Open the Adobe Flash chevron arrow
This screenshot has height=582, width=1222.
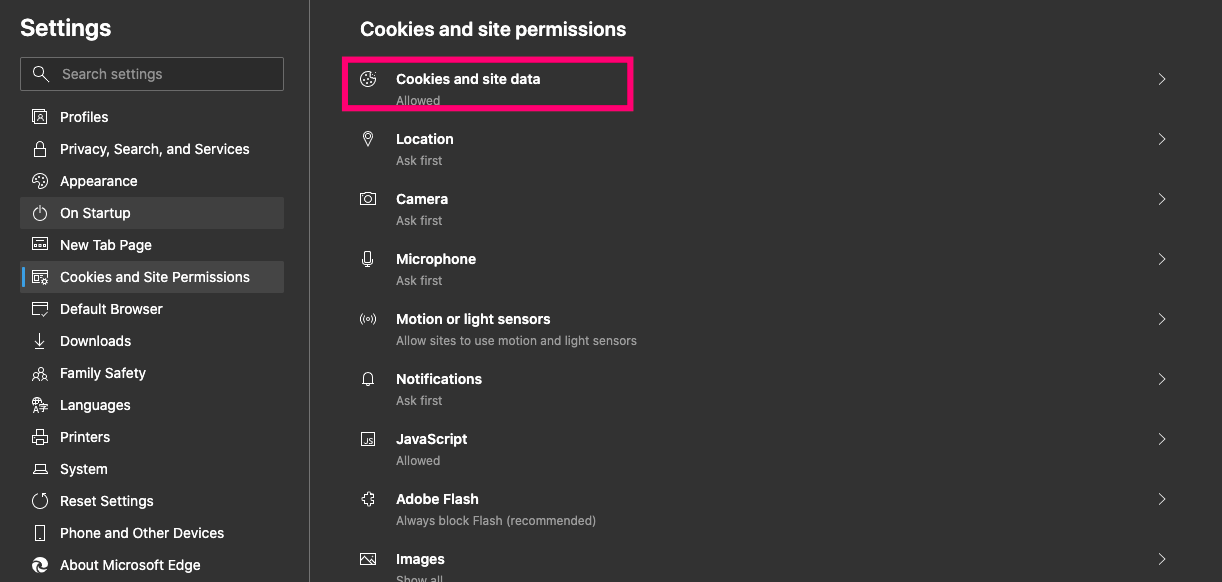pos(1161,499)
